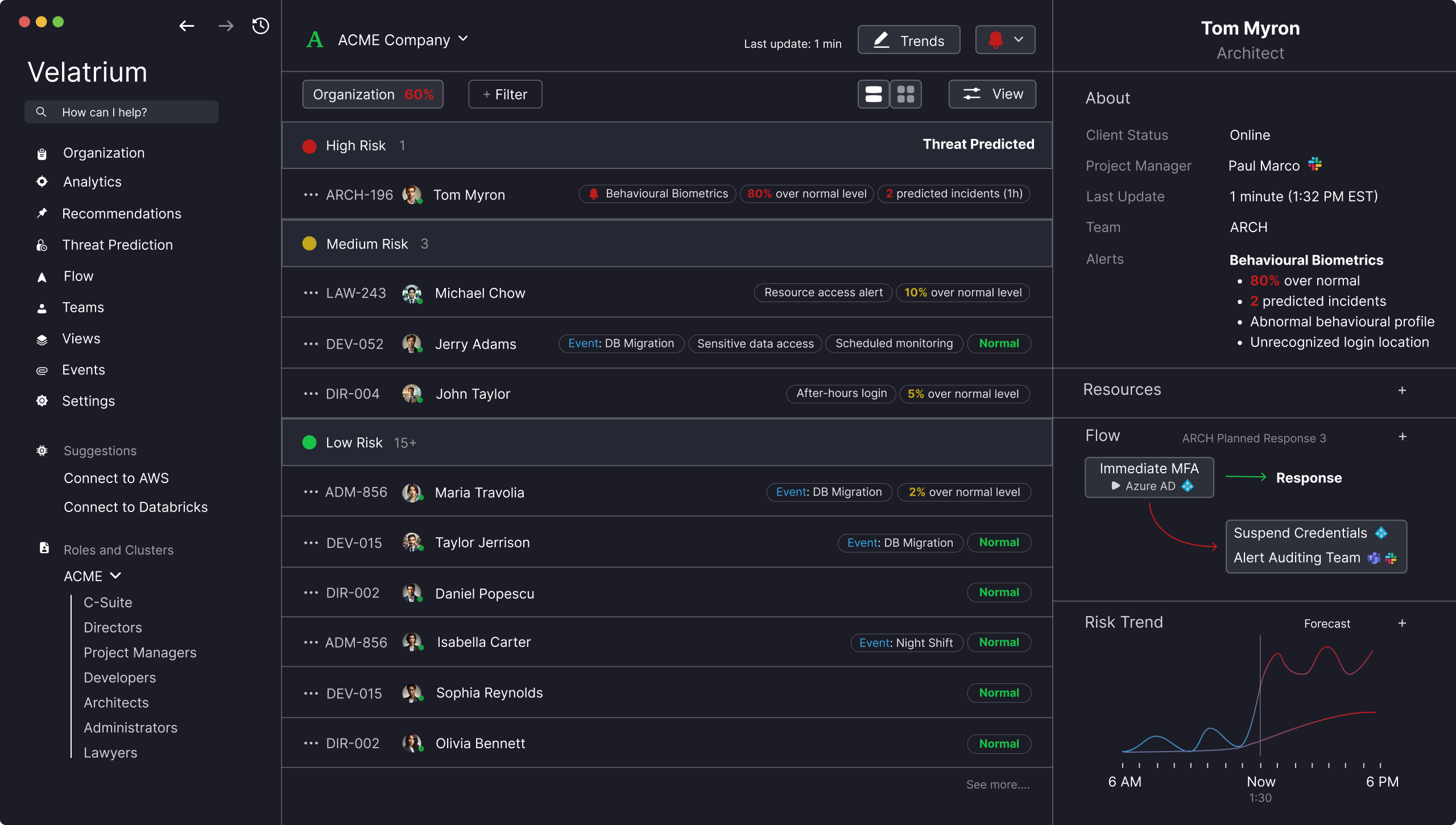Click the Behavioural Biometrics tag
This screenshot has height=825, width=1456.
click(x=657, y=194)
